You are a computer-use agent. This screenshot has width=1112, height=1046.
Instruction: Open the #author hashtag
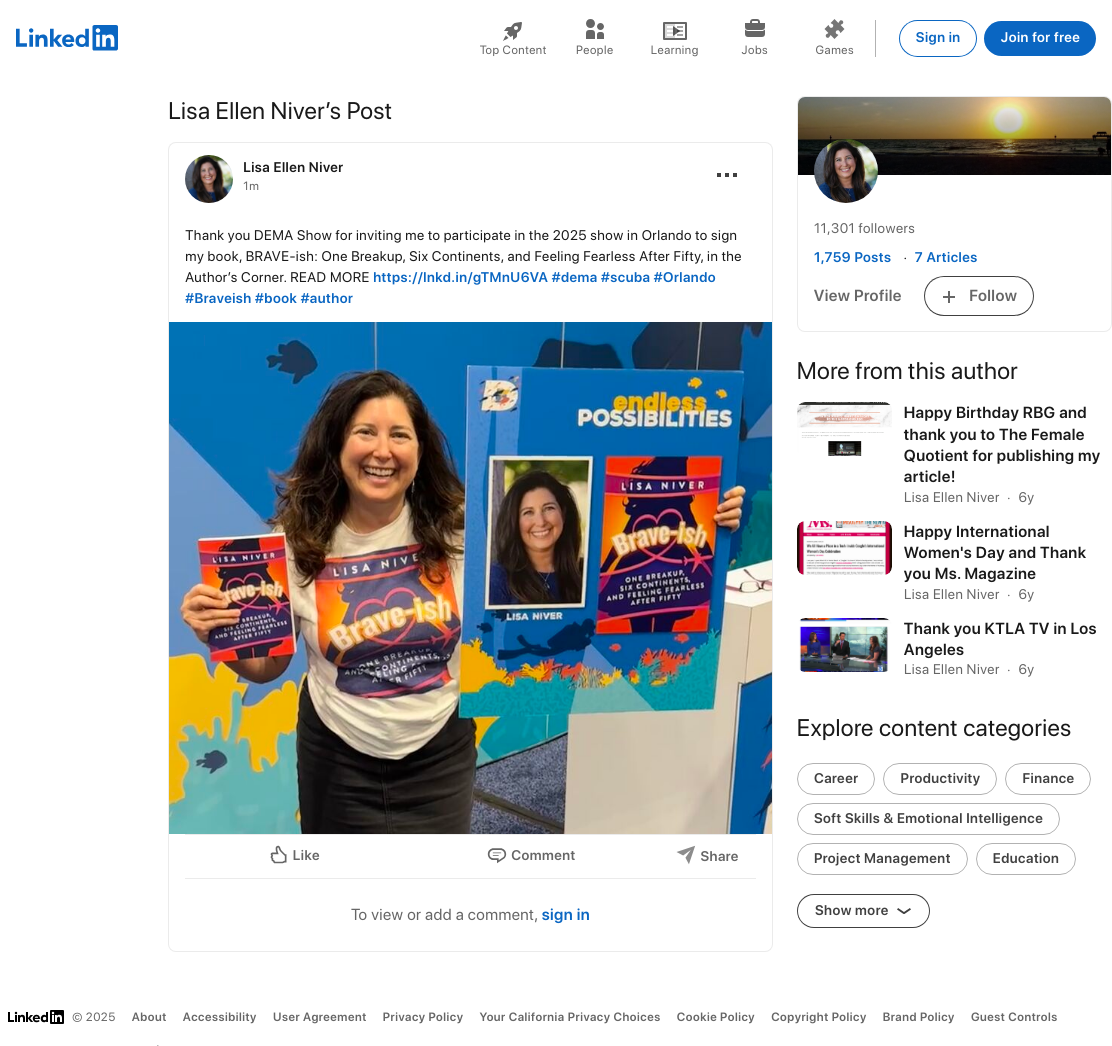(327, 299)
